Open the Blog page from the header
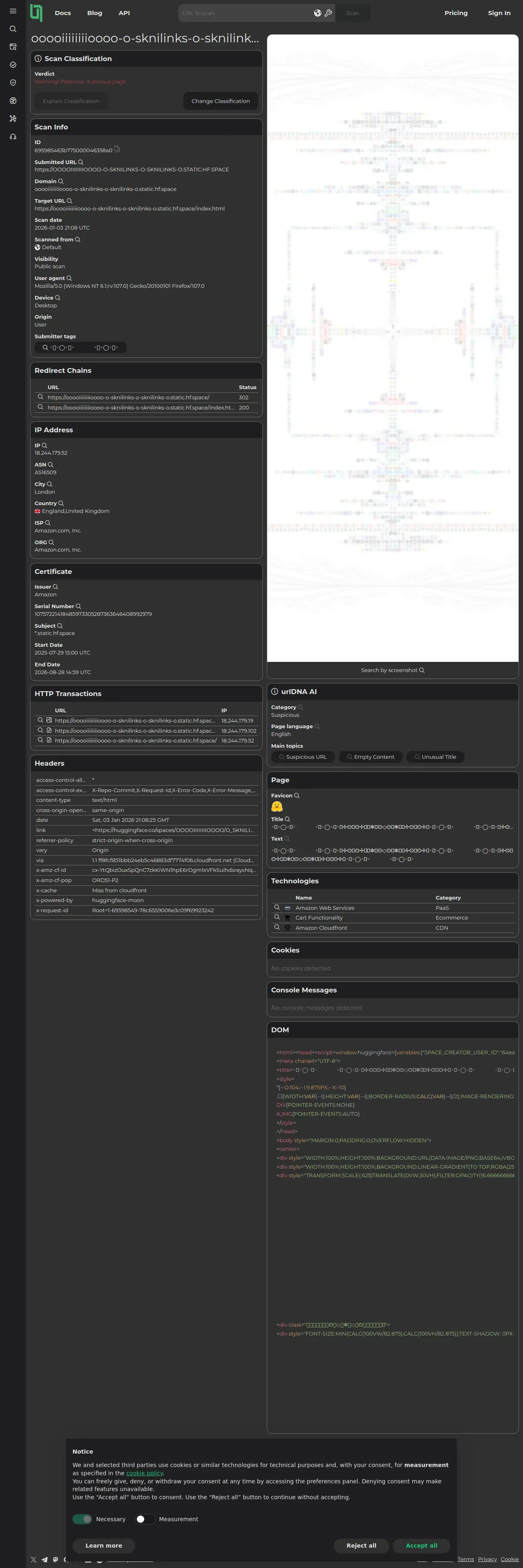The image size is (523, 1568). tap(94, 13)
